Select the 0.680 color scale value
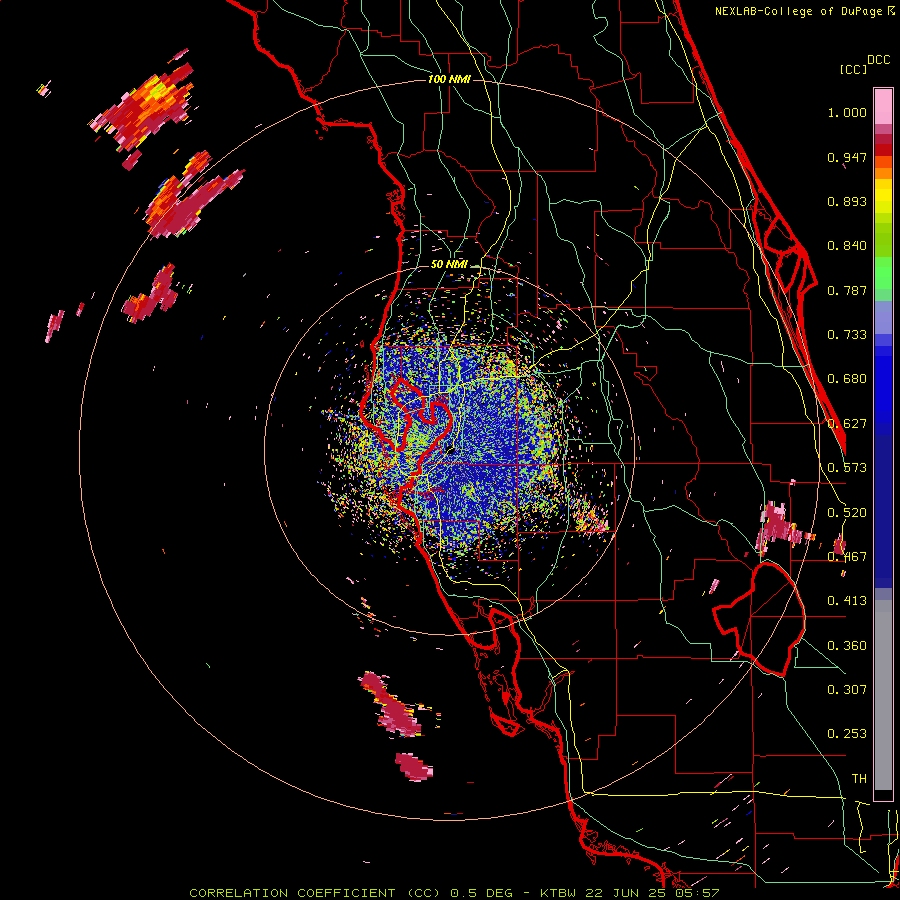The image size is (900, 900). [x=847, y=379]
